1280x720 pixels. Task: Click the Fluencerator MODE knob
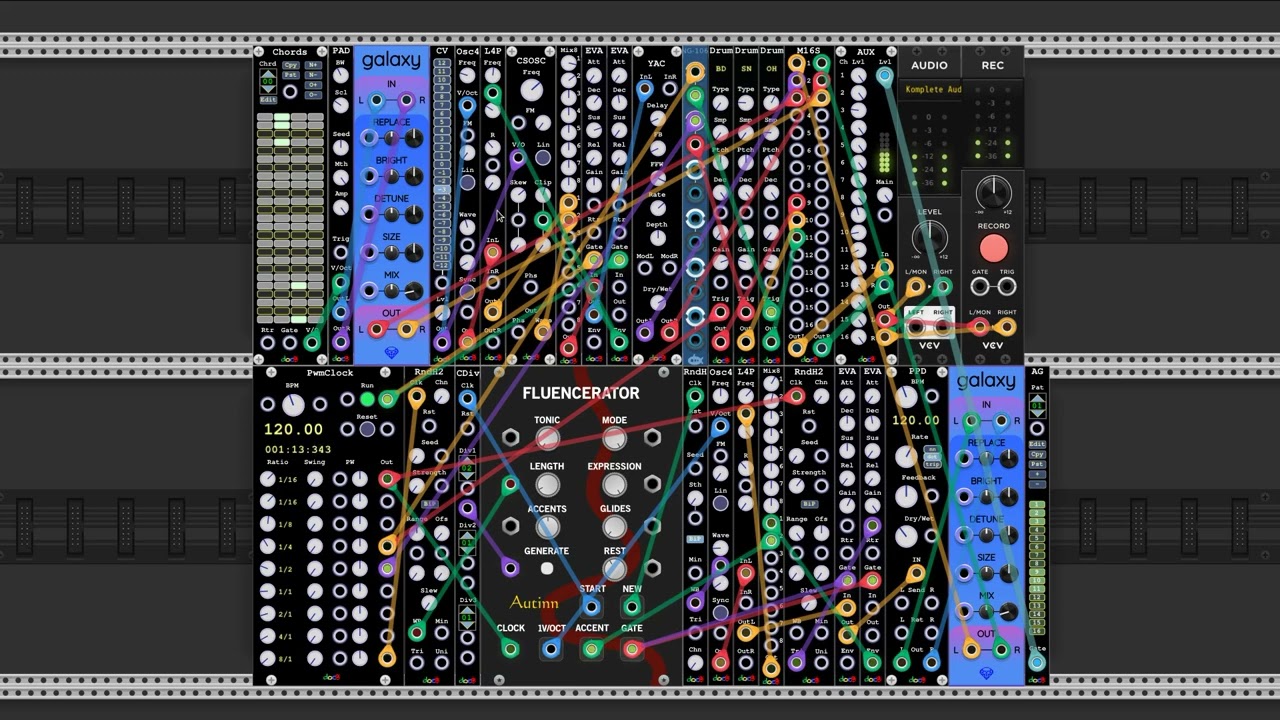click(x=614, y=440)
